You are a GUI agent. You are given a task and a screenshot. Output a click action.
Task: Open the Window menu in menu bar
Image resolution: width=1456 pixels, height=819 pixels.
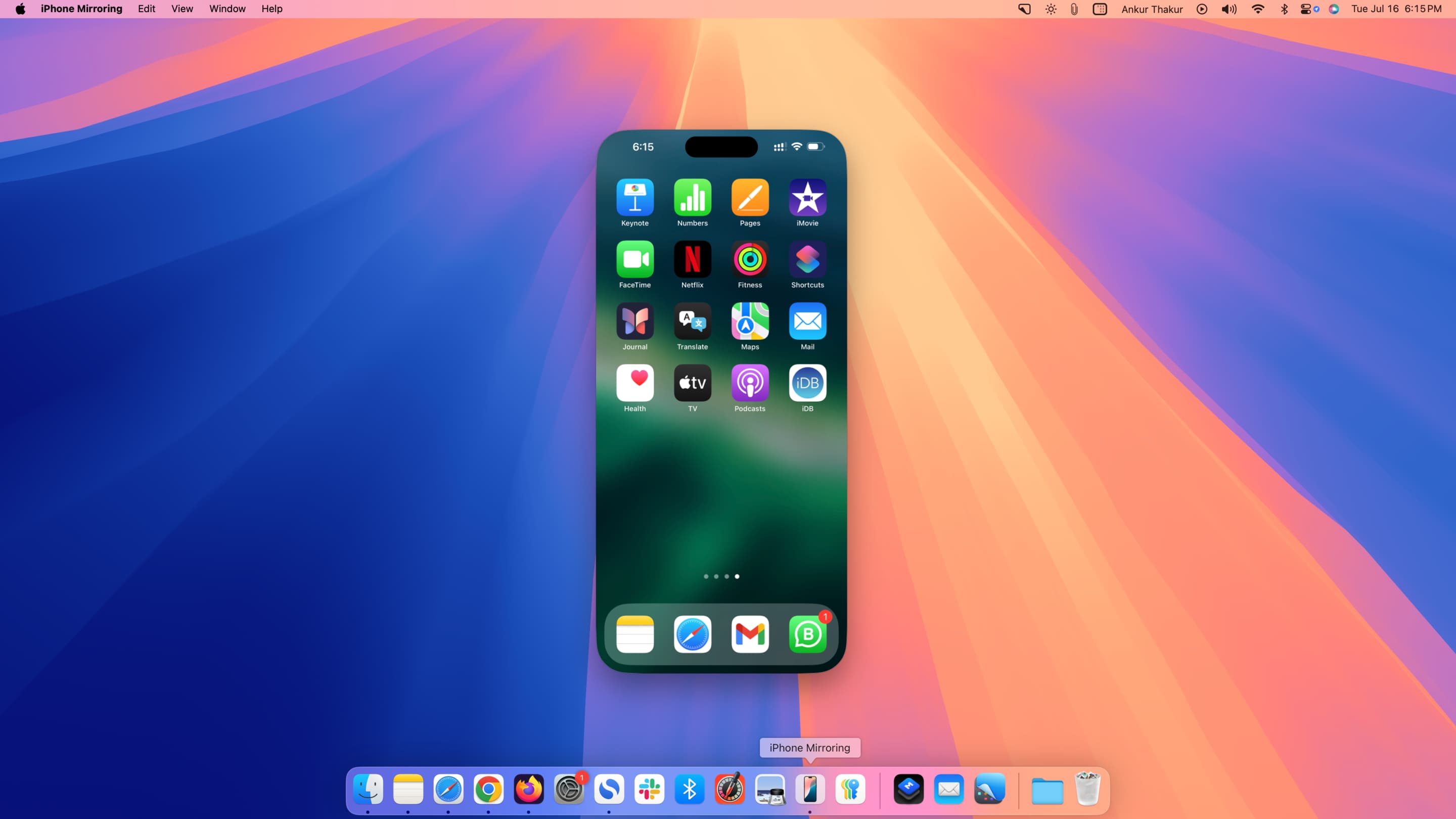[x=227, y=9]
